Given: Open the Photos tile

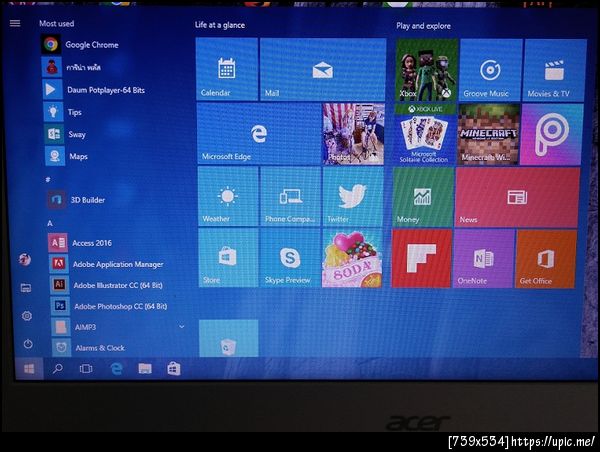Looking at the screenshot, I should pos(353,134).
